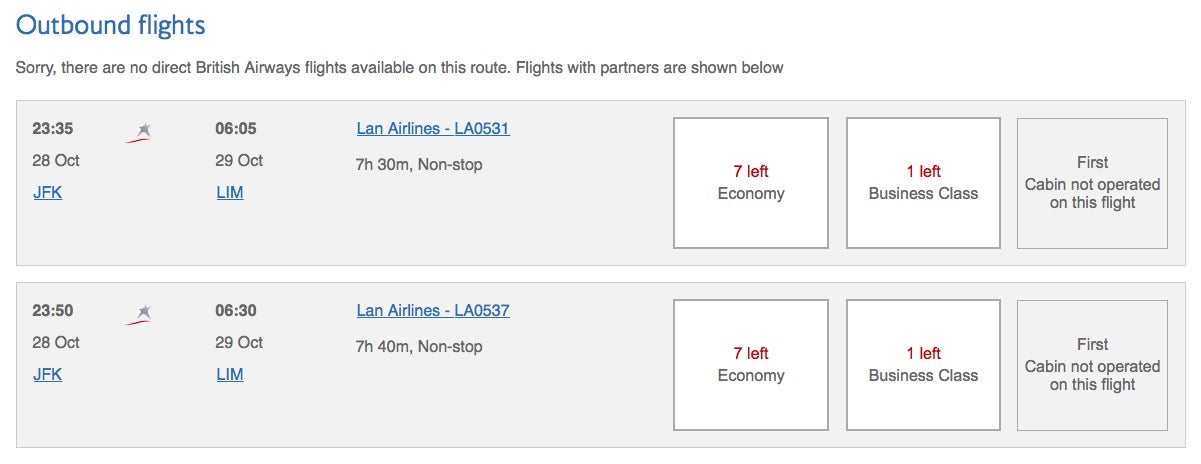Click the "7h 30m, Non-stop" duration text
The width and height of the screenshot is (1201, 464).
419,165
